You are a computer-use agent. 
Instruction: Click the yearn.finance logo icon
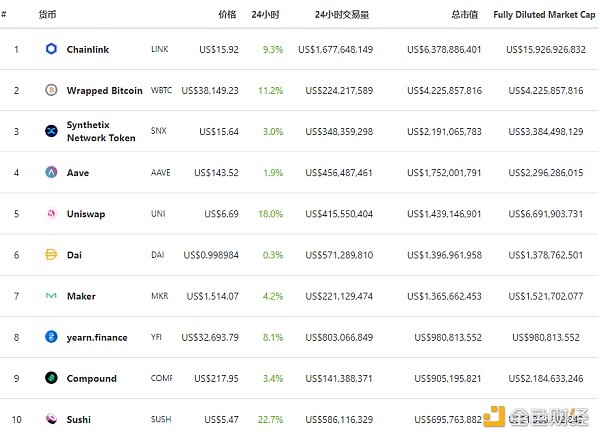pyautogui.click(x=52, y=337)
